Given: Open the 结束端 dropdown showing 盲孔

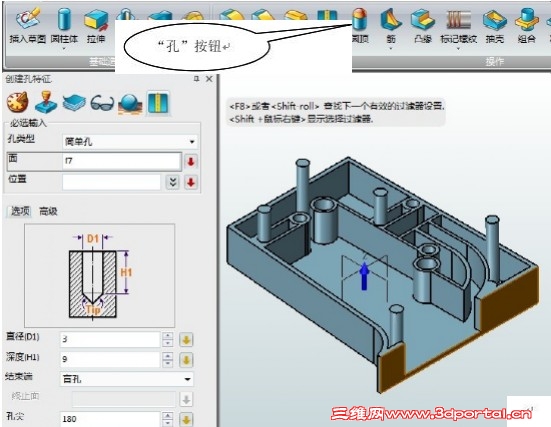Looking at the screenshot, I should [x=127, y=379].
